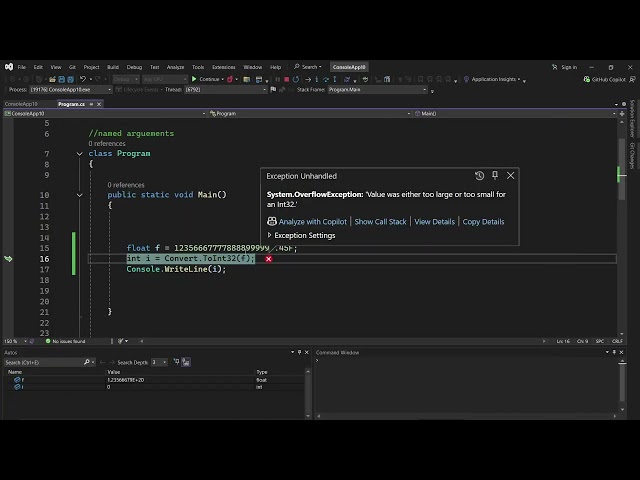640x480 pixels.
Task: Open a file with the folder icon
Action: coord(52,79)
